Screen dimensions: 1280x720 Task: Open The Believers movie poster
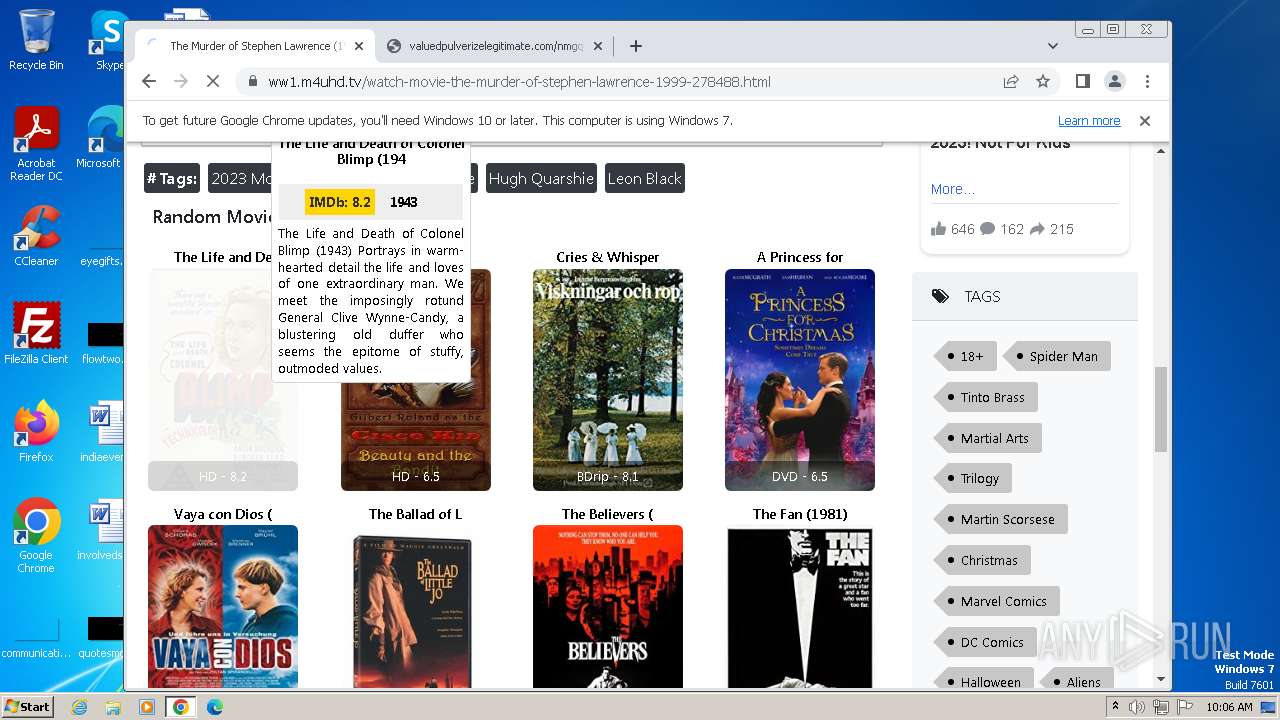pyautogui.click(x=608, y=606)
